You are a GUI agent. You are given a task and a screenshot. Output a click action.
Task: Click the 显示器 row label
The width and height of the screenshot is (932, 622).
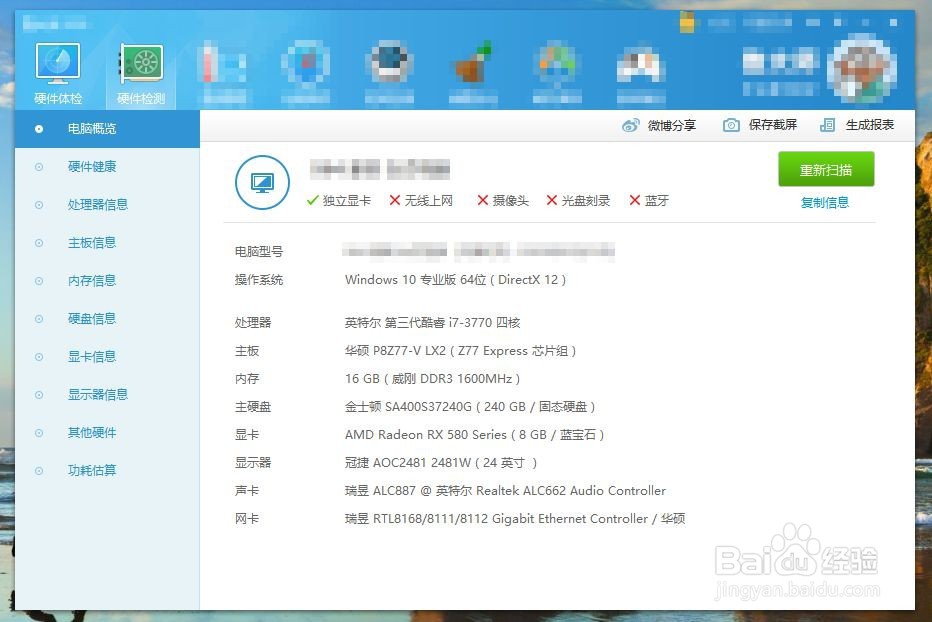[x=253, y=463]
